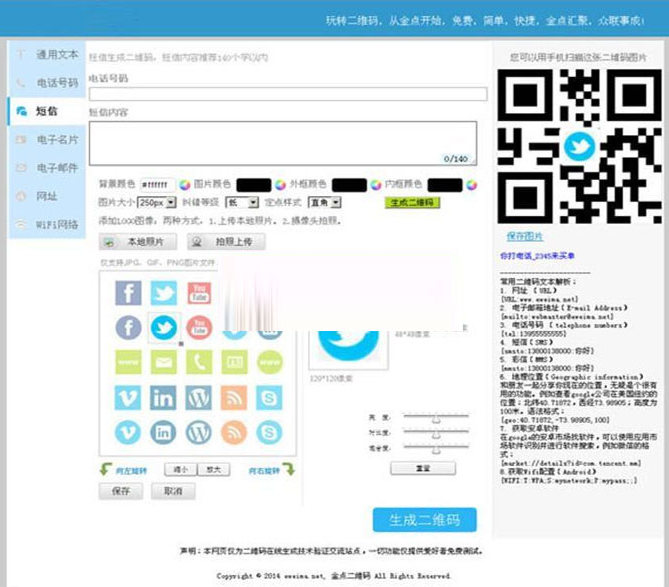Select the square Twitter logo icon
The image size is (669, 587).
click(164, 293)
